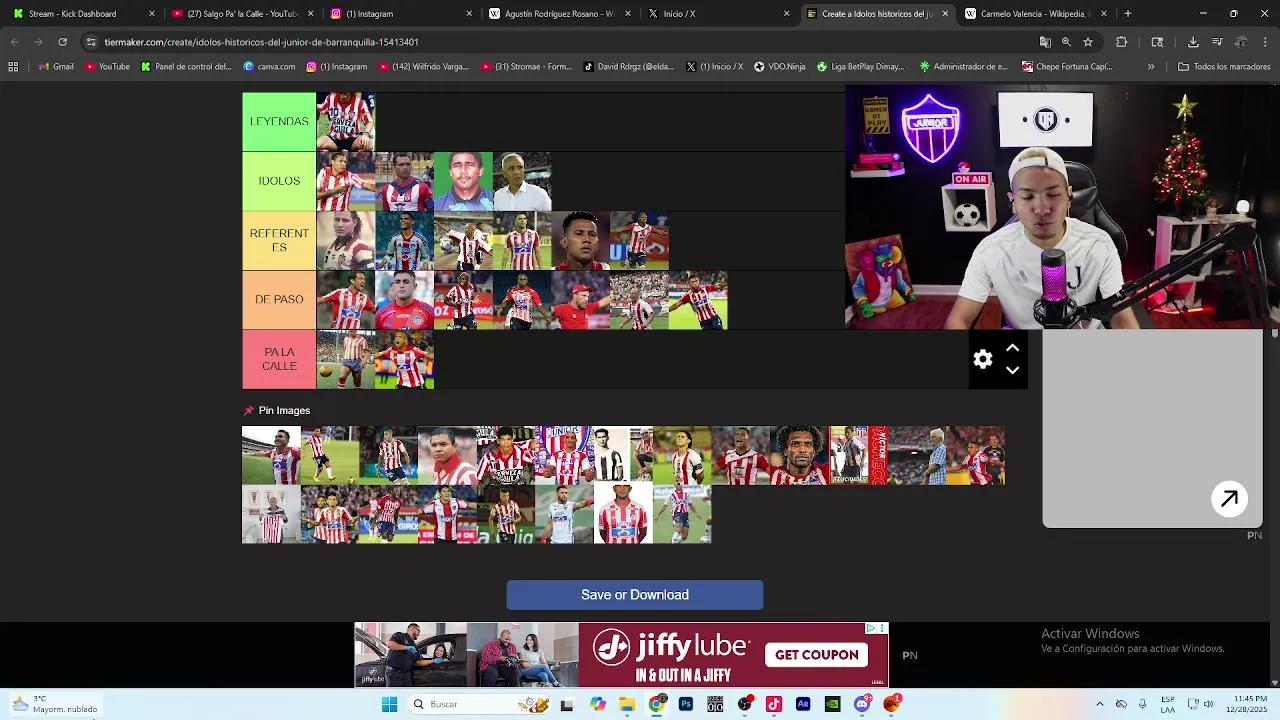Open browser extensions puzzle icon
Viewport: 1280px width, 720px height.
pyautogui.click(x=1121, y=42)
